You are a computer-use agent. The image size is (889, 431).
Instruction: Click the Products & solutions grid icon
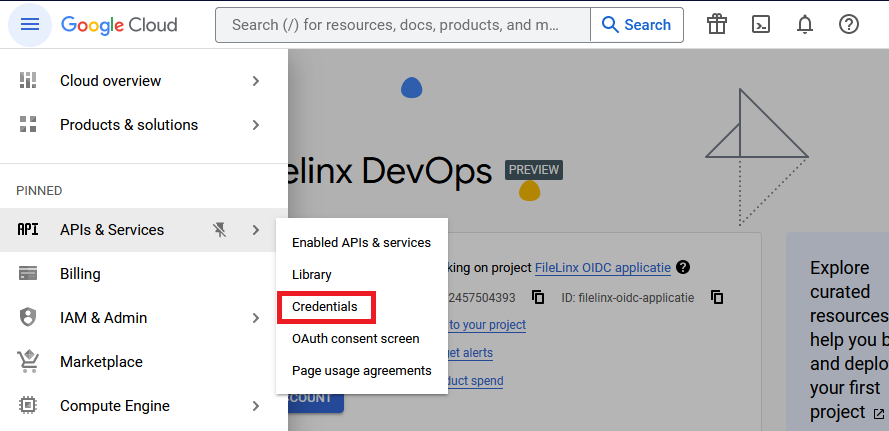coord(28,124)
